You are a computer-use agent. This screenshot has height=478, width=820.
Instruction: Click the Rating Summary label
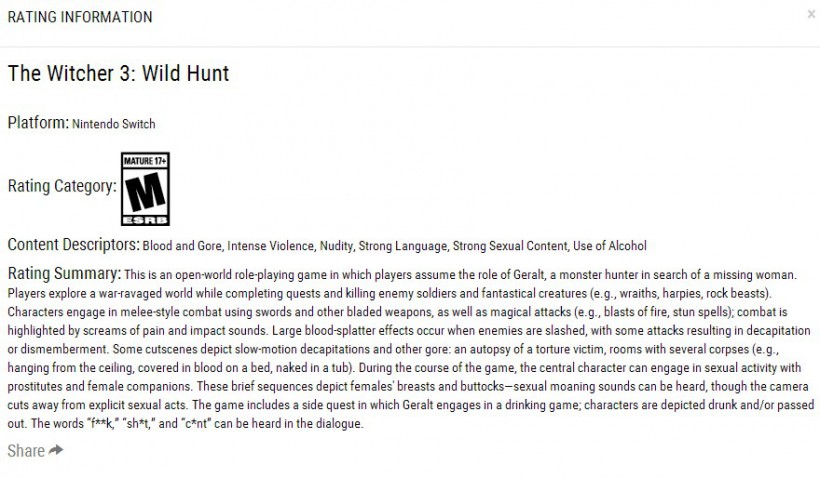(64, 274)
